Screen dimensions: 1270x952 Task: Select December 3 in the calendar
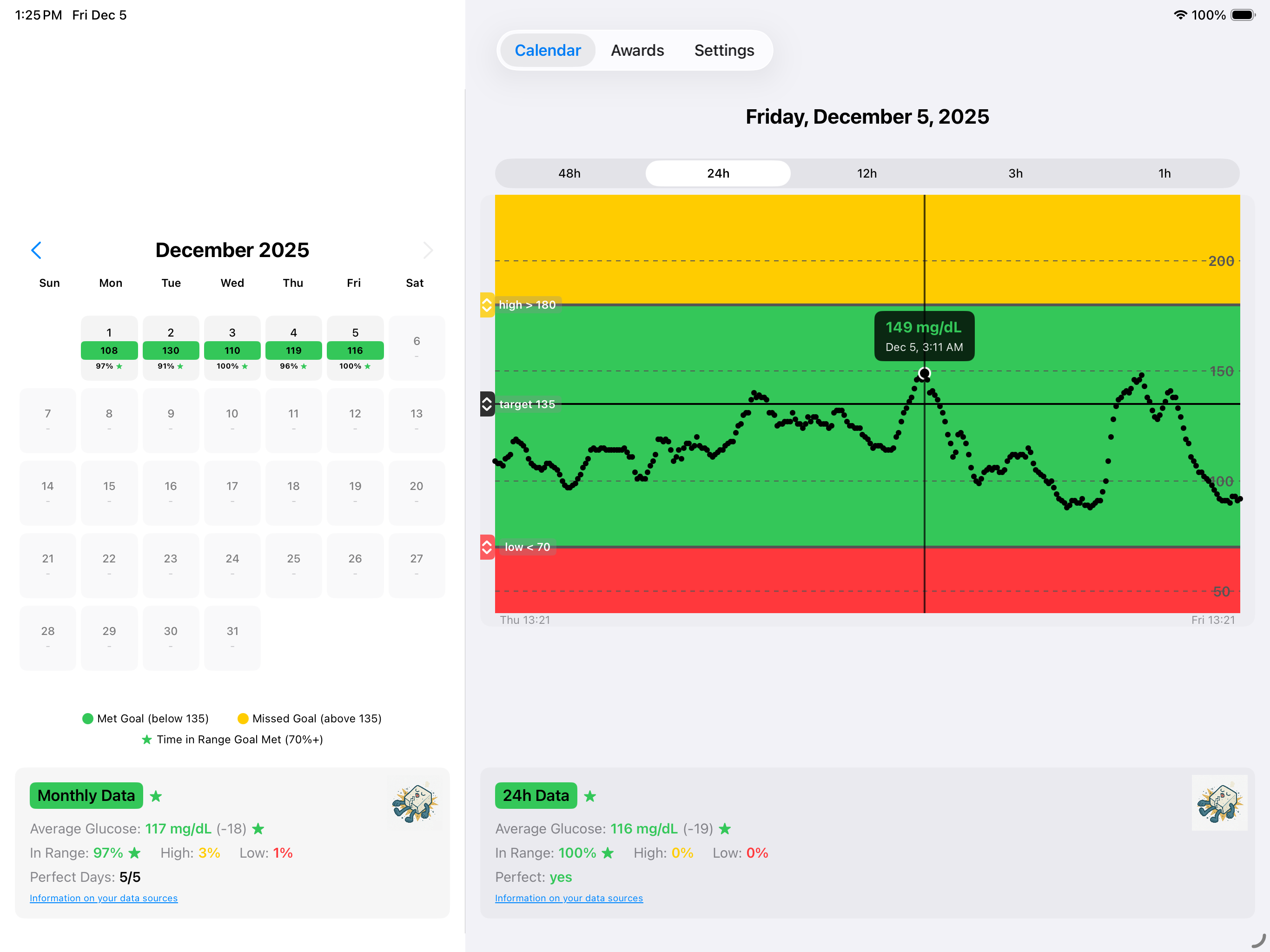[x=232, y=348]
